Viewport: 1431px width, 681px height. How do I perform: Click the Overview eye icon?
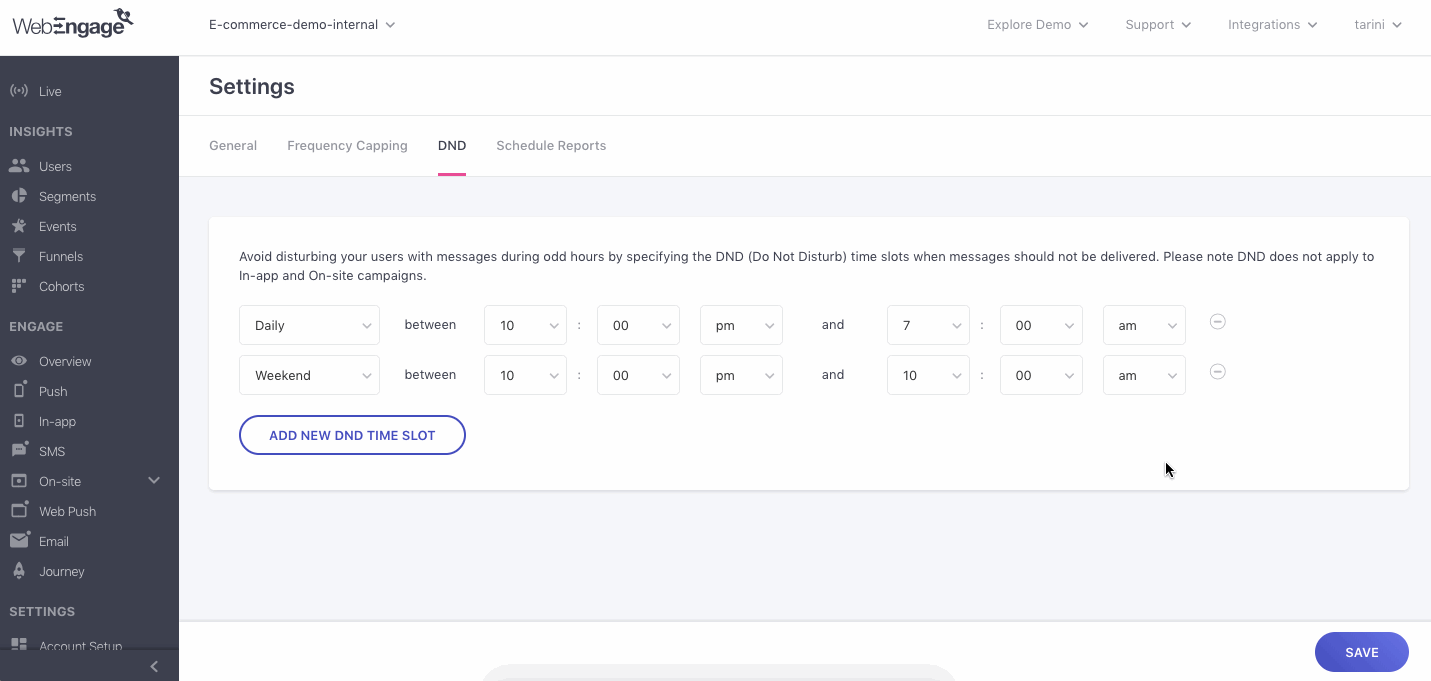tap(19, 361)
